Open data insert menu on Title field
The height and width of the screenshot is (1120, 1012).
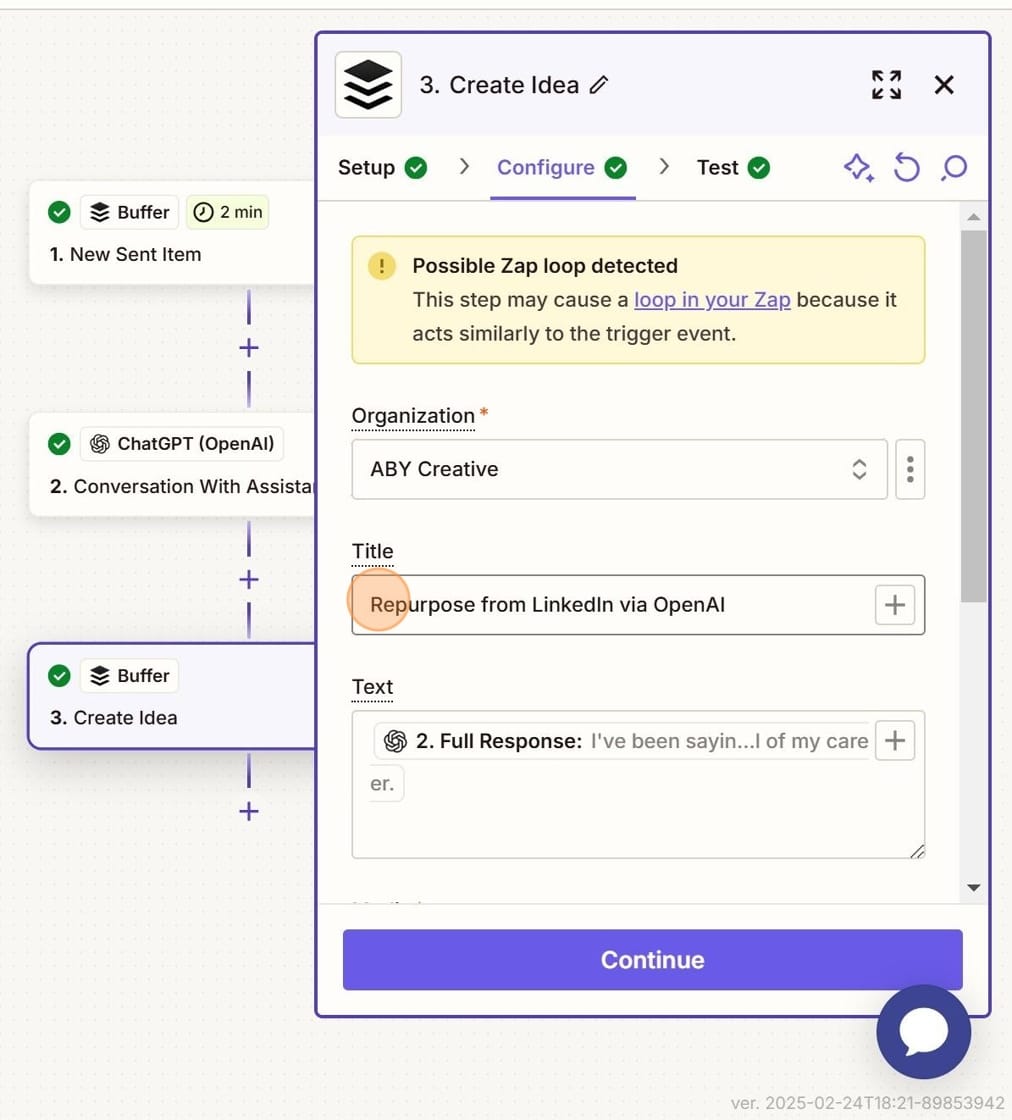(x=895, y=604)
